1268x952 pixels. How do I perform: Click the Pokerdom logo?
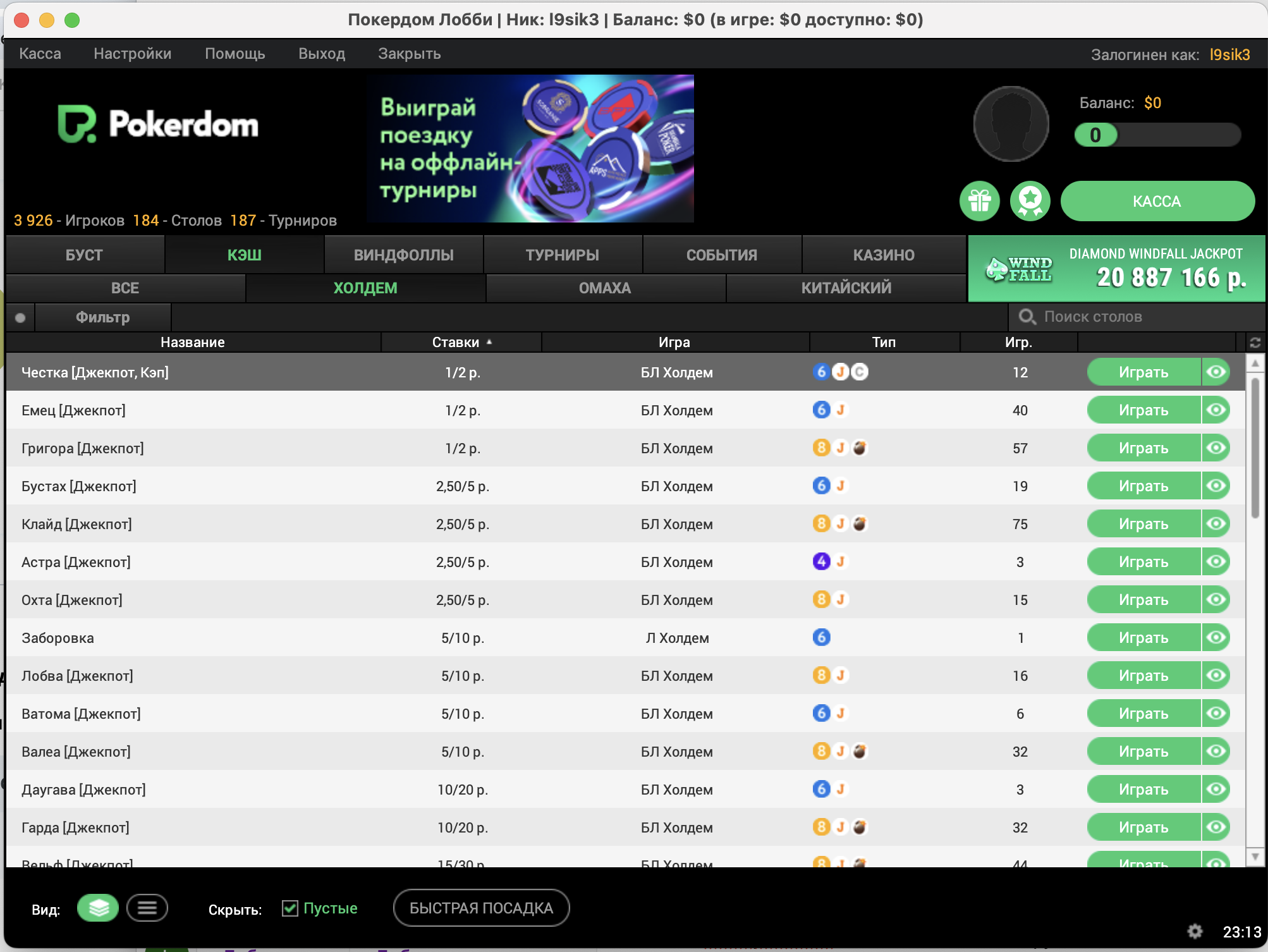(158, 124)
